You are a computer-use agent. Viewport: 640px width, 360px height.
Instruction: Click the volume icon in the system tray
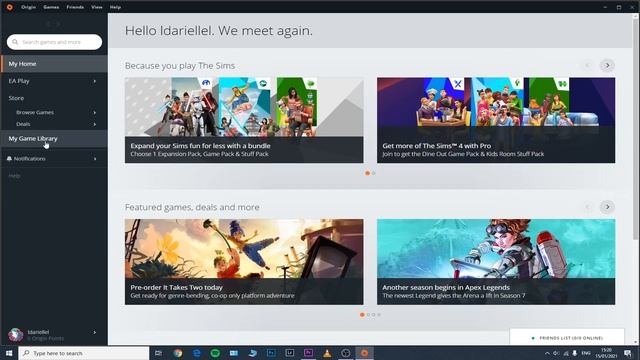(x=556, y=353)
